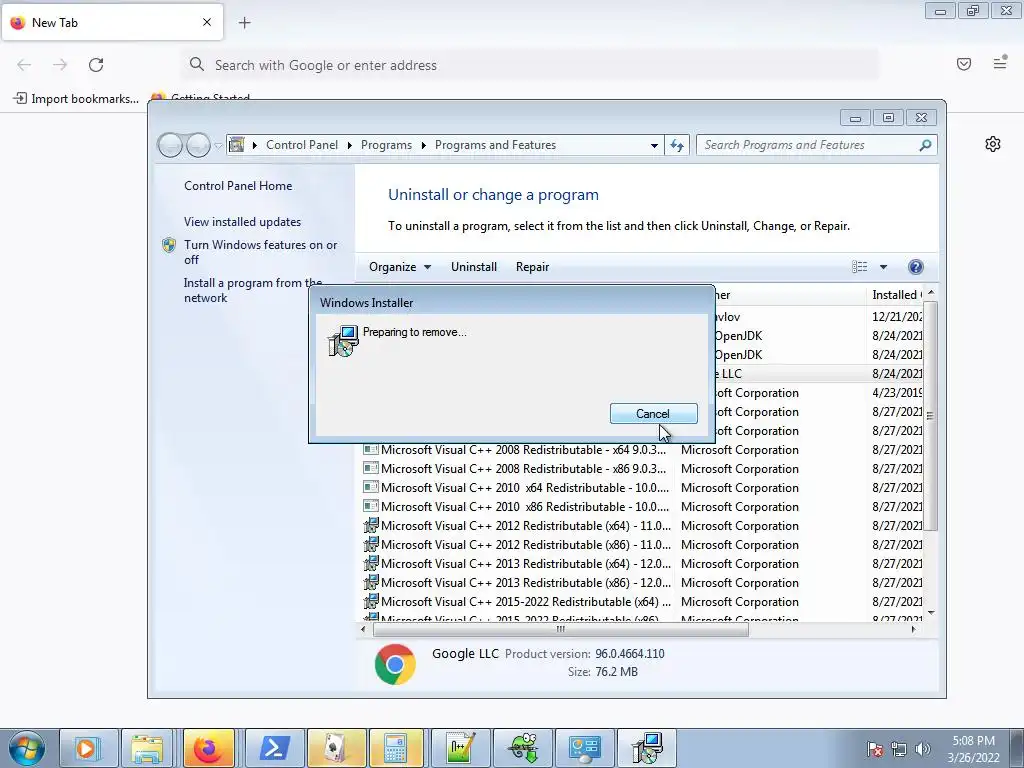Image resolution: width=1024 pixels, height=768 pixels.
Task: Open Calculator from taskbar
Action: (x=396, y=748)
